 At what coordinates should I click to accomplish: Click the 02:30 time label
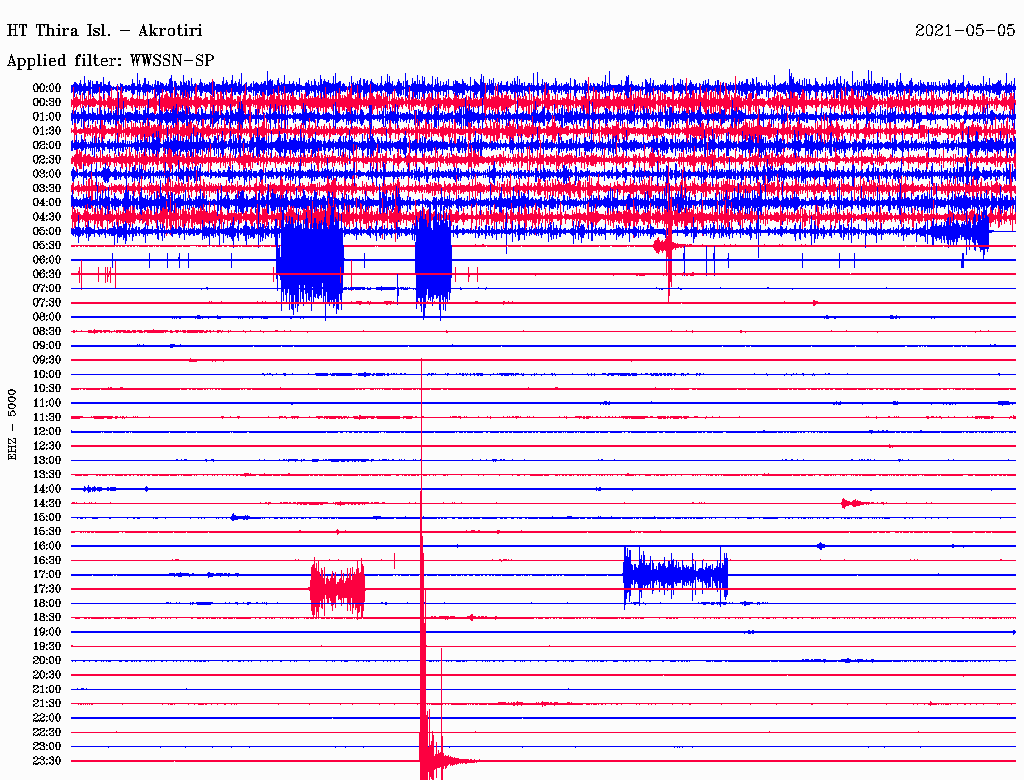pos(47,159)
